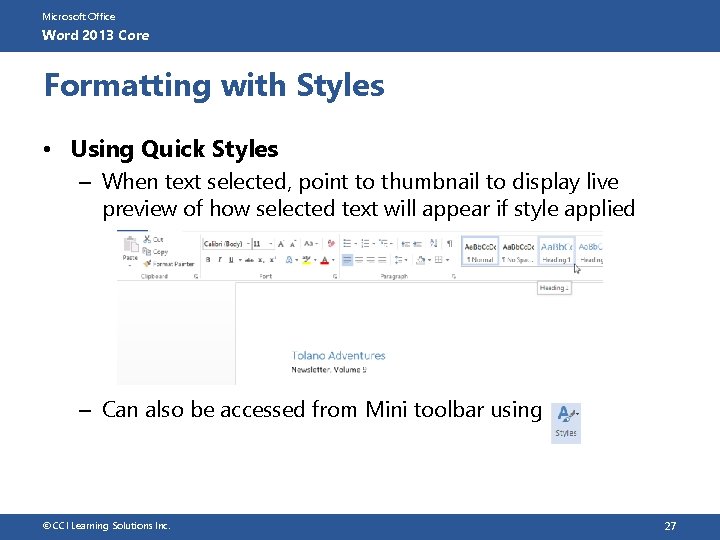Open the Change Case Aa dropdown

pyautogui.click(x=311, y=244)
